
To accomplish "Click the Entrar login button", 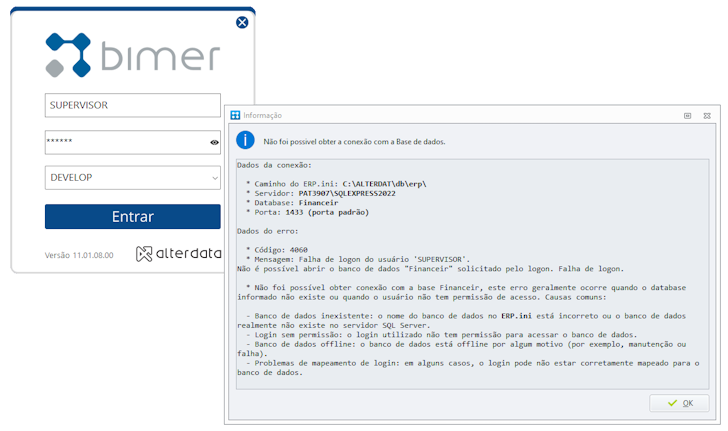I will click(x=133, y=216).
